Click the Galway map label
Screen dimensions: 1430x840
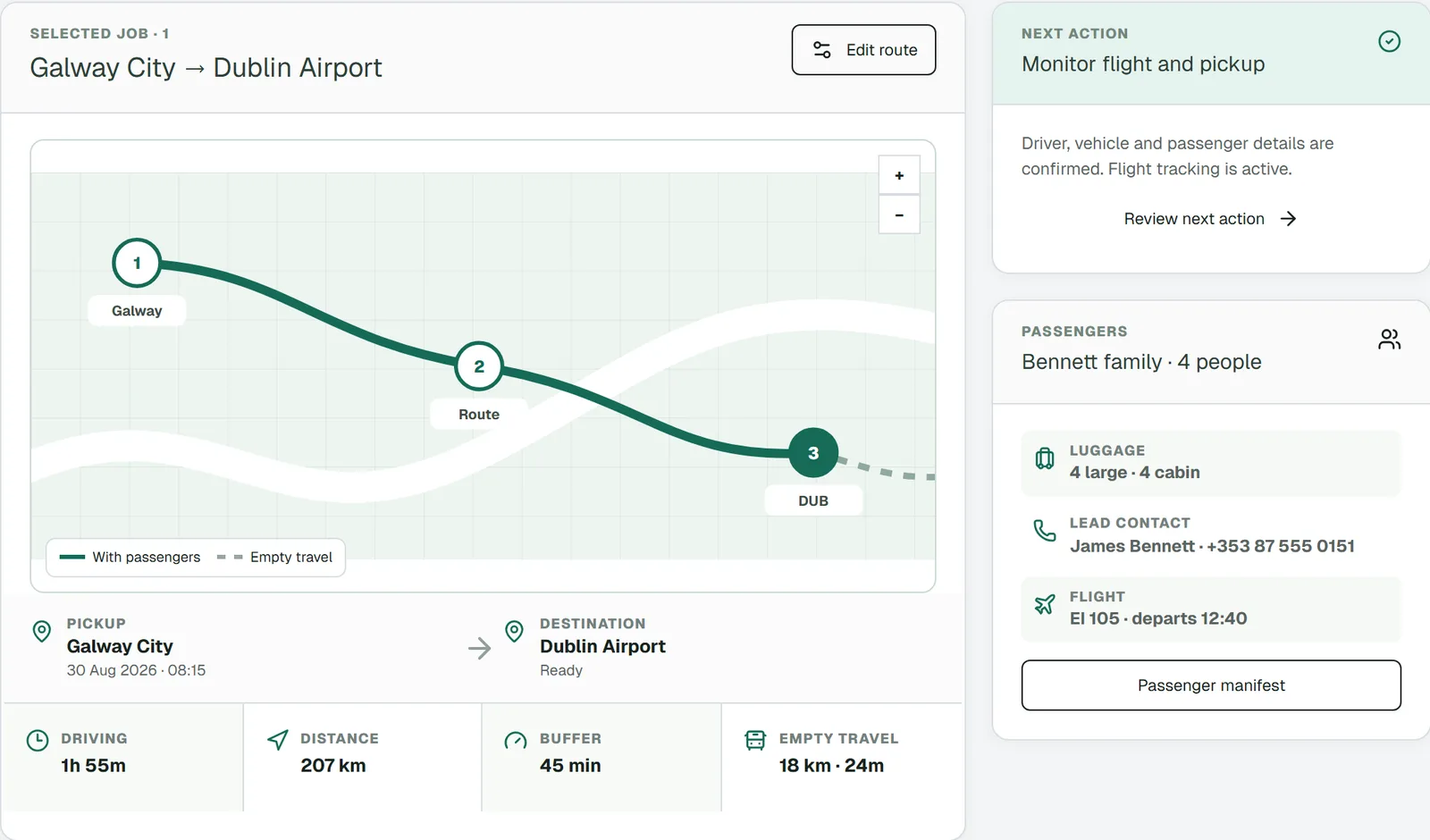pos(137,311)
